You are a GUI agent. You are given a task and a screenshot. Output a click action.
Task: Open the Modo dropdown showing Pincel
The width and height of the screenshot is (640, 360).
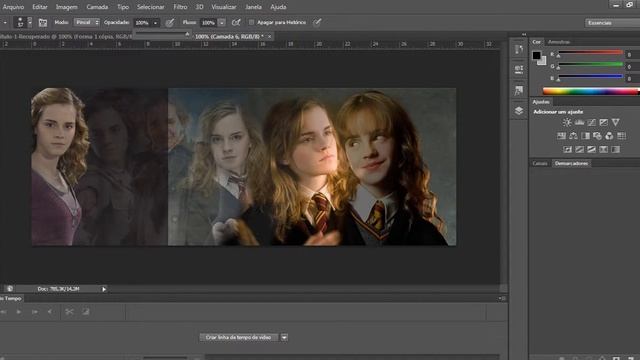[x=87, y=22]
